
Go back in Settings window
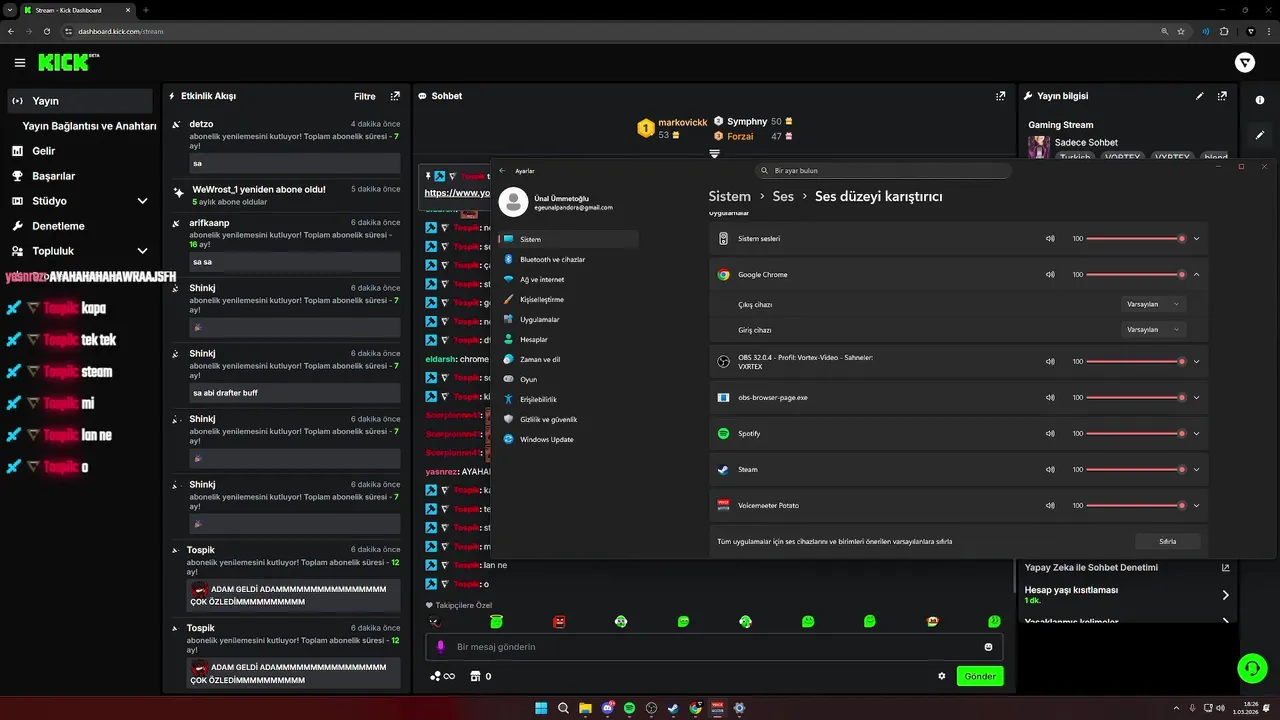coord(502,171)
